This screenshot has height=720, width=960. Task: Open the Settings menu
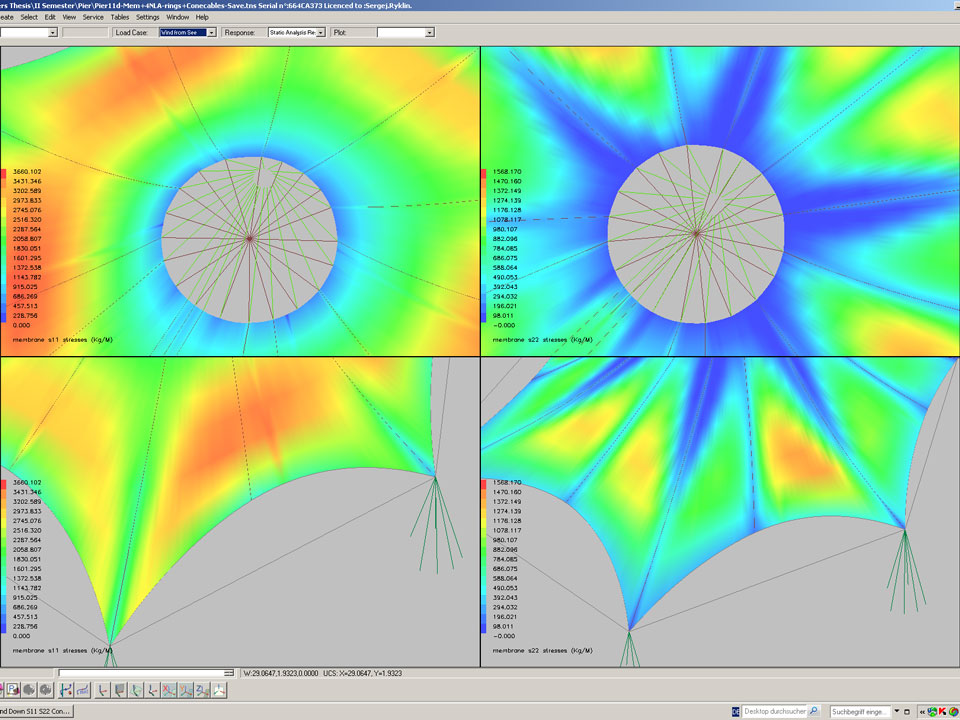pyautogui.click(x=147, y=17)
